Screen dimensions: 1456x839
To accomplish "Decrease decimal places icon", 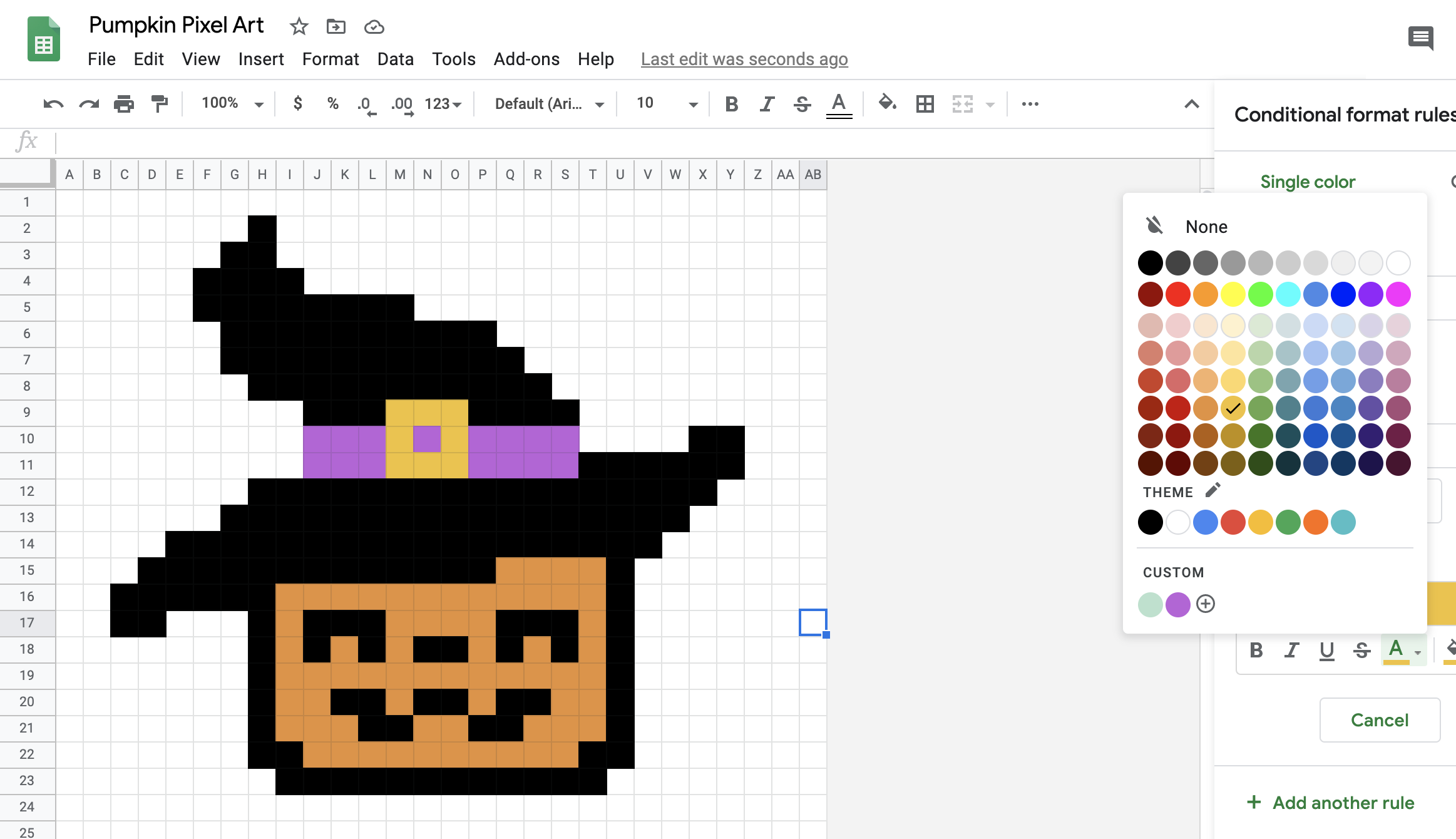I will pyautogui.click(x=366, y=105).
